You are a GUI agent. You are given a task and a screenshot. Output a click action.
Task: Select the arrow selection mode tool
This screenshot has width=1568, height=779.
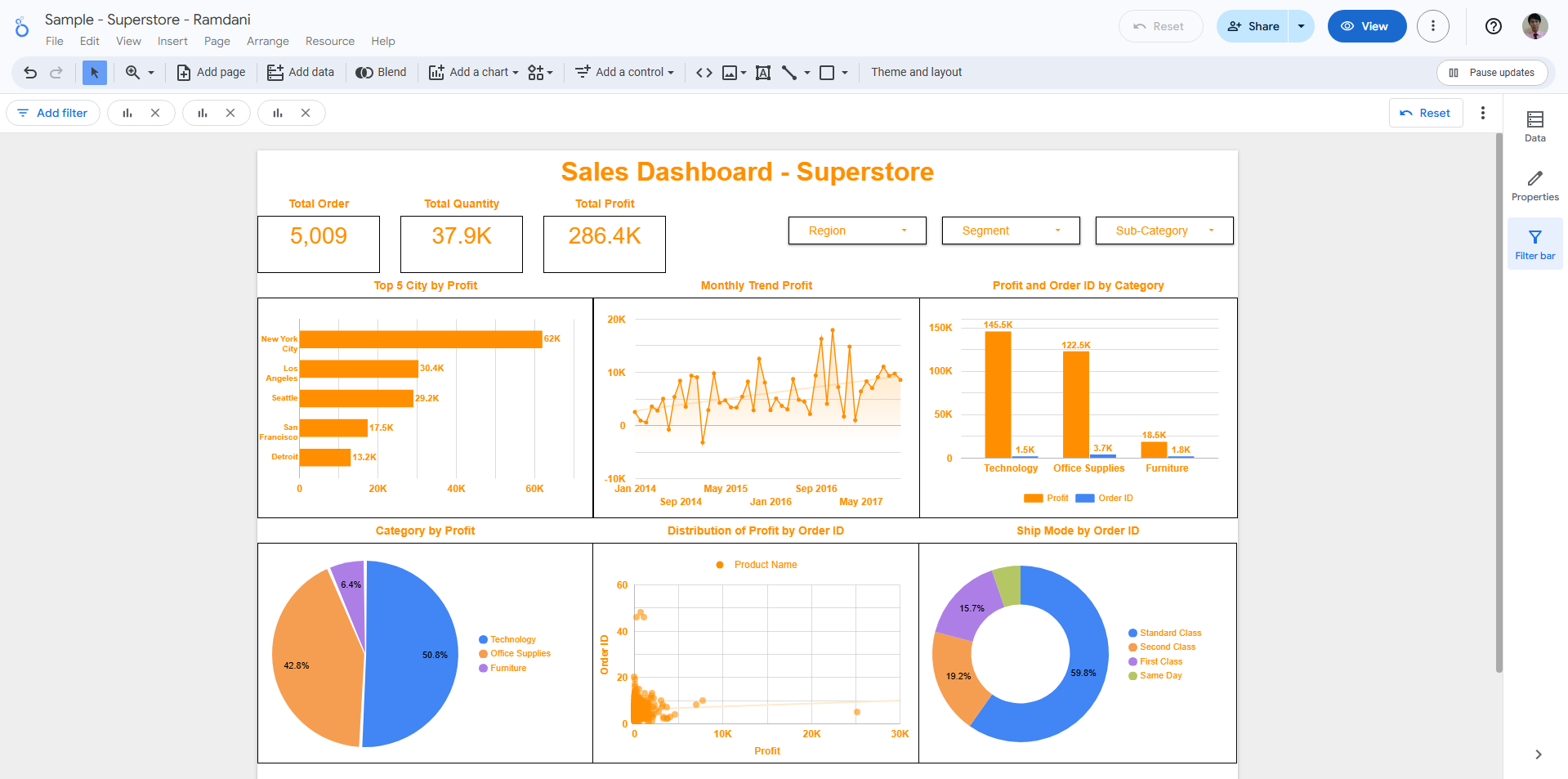click(x=95, y=73)
